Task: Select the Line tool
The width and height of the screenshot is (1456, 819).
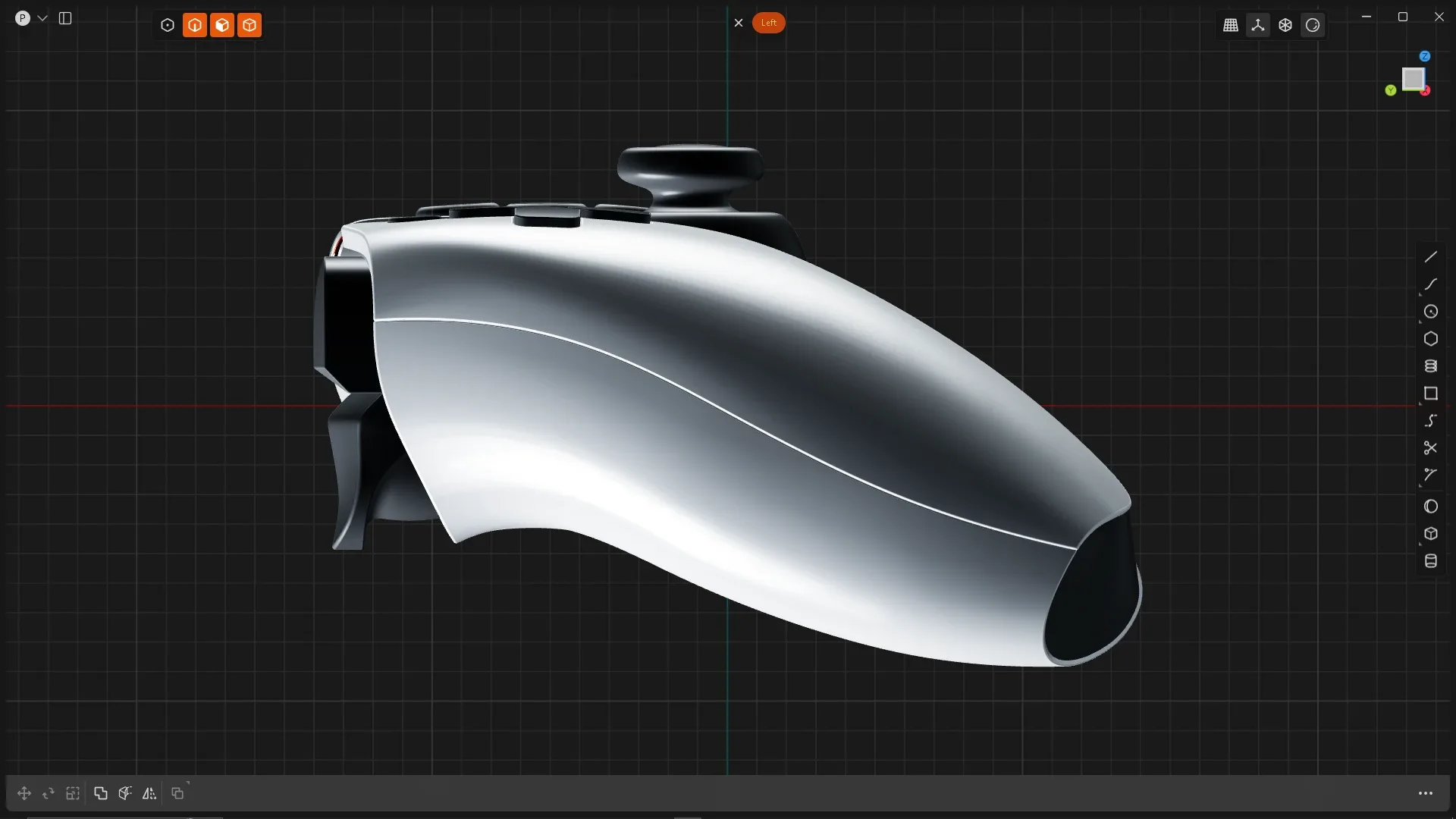Action: [1431, 257]
